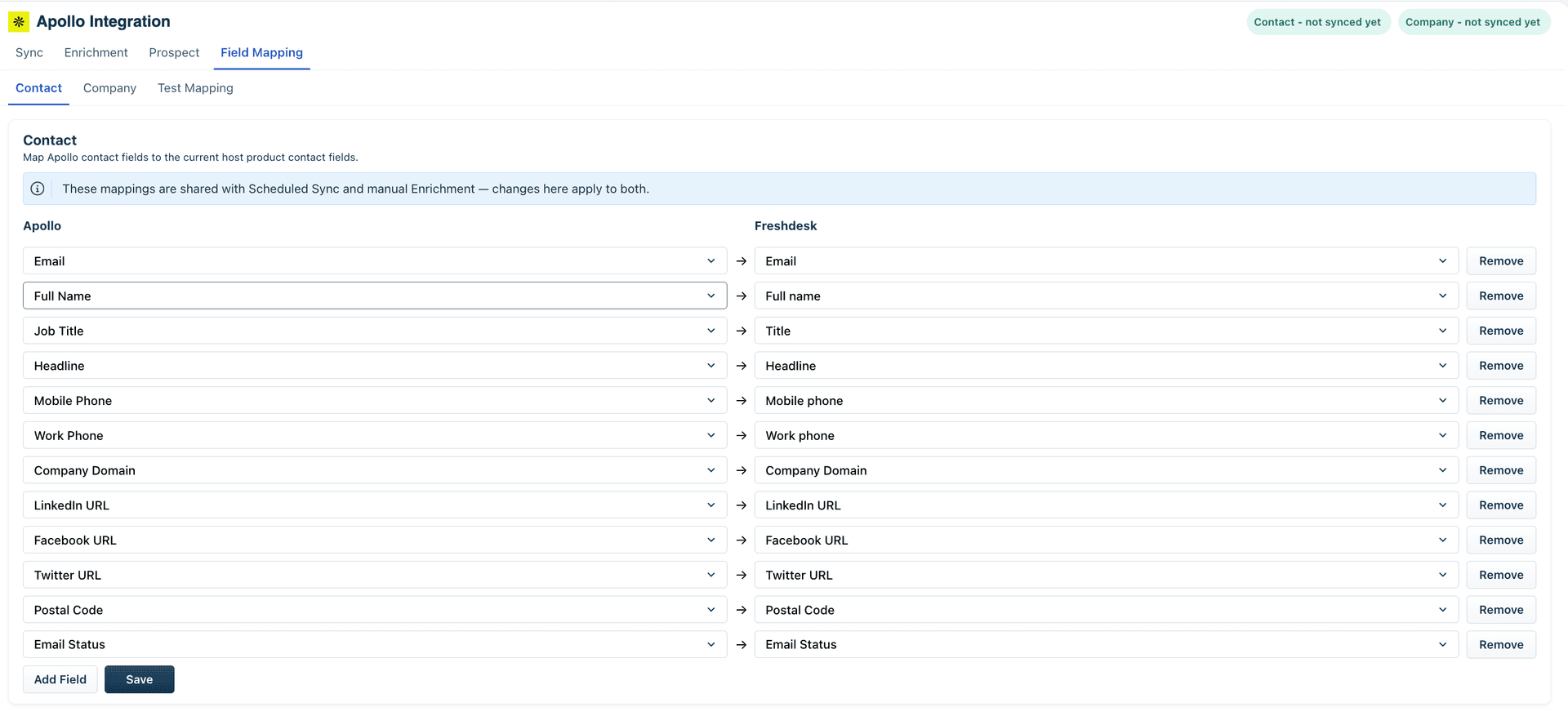Open the Apollo Email Status dropdown

pos(375,644)
